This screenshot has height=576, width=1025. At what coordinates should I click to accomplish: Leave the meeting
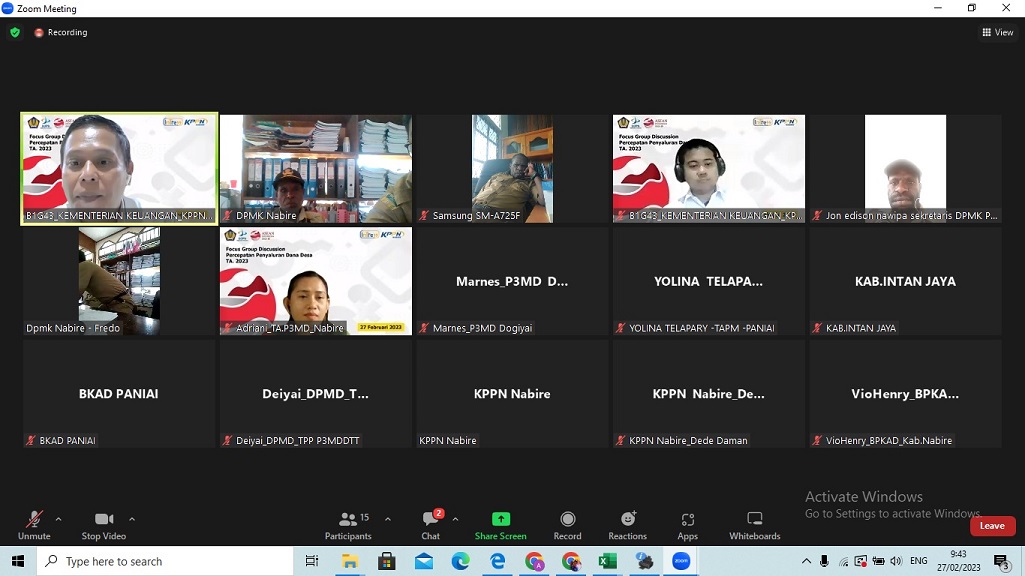pos(992,526)
